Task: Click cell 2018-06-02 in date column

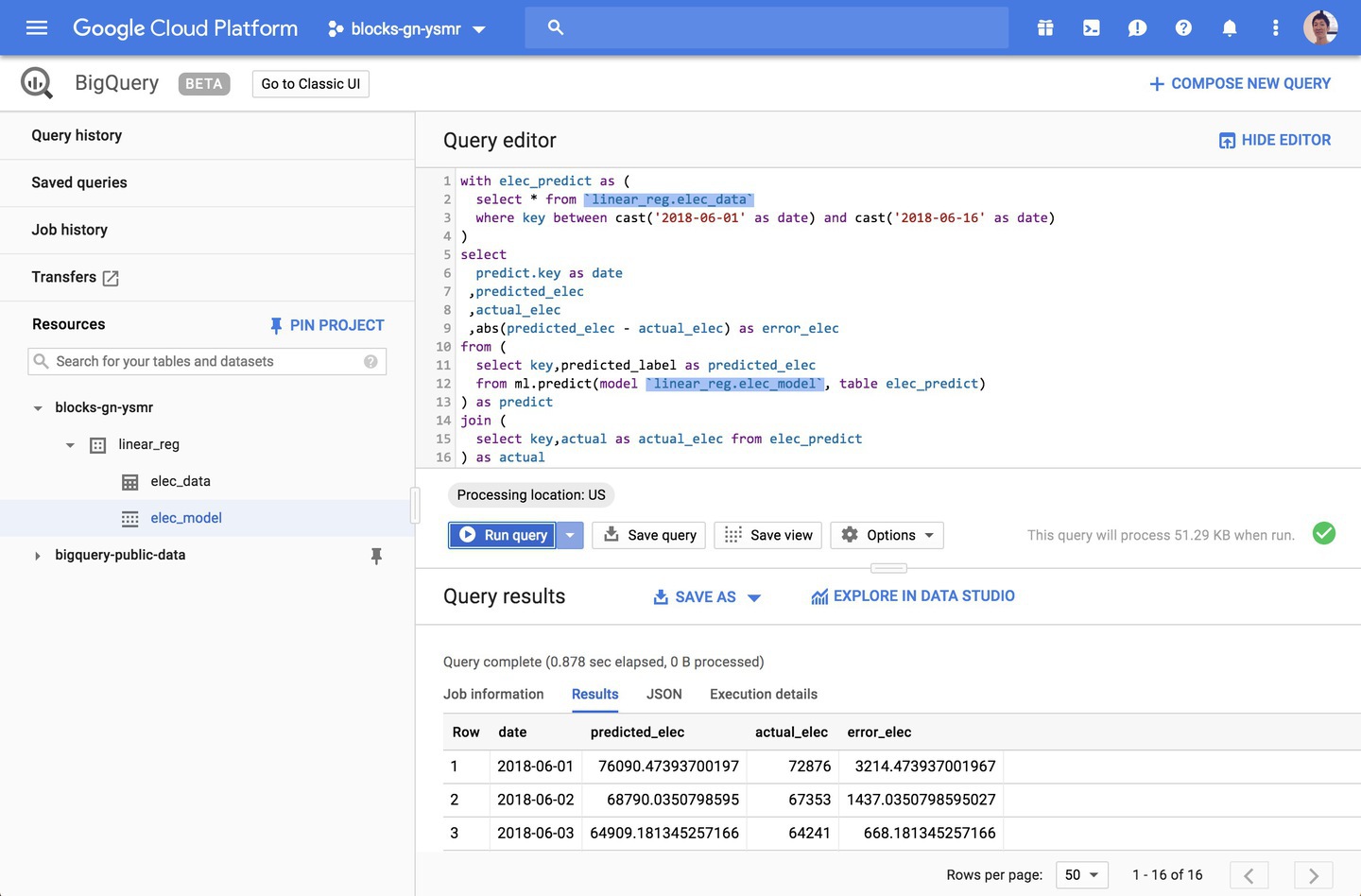Action: [x=535, y=800]
